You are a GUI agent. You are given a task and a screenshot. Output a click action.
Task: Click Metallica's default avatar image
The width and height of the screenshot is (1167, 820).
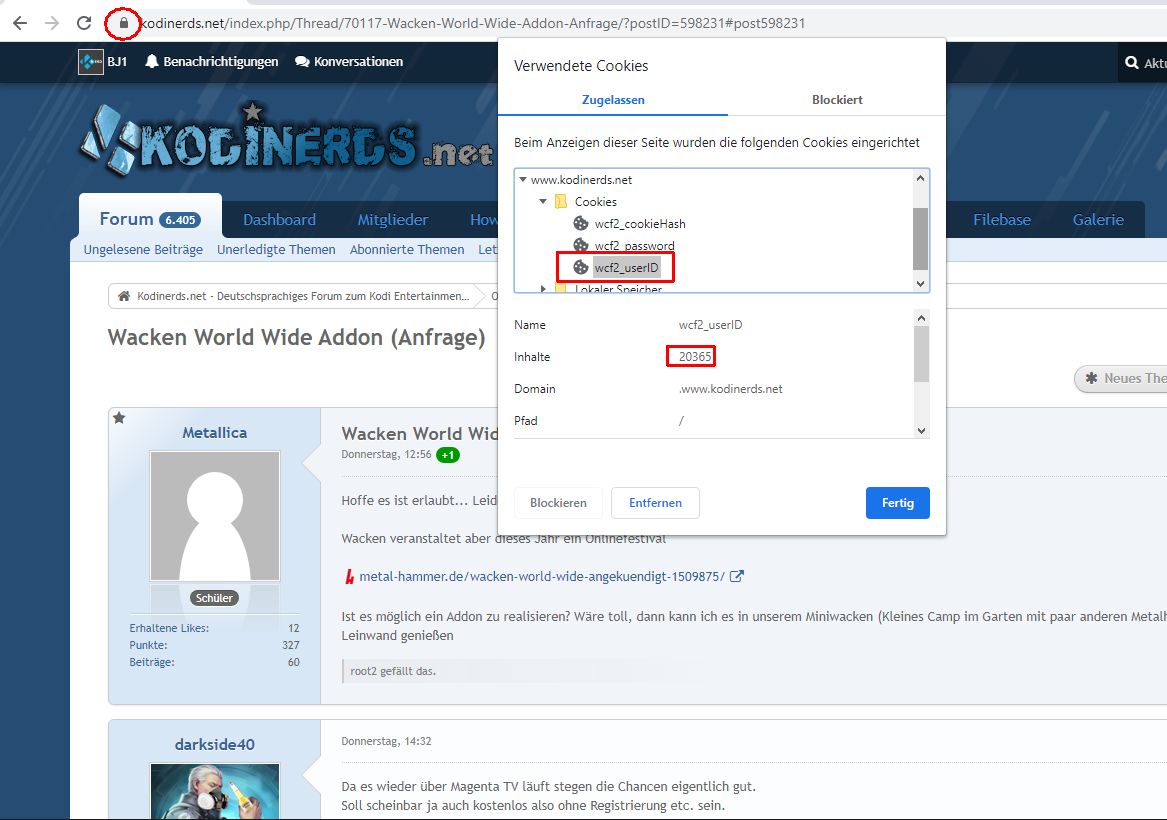tap(214, 516)
